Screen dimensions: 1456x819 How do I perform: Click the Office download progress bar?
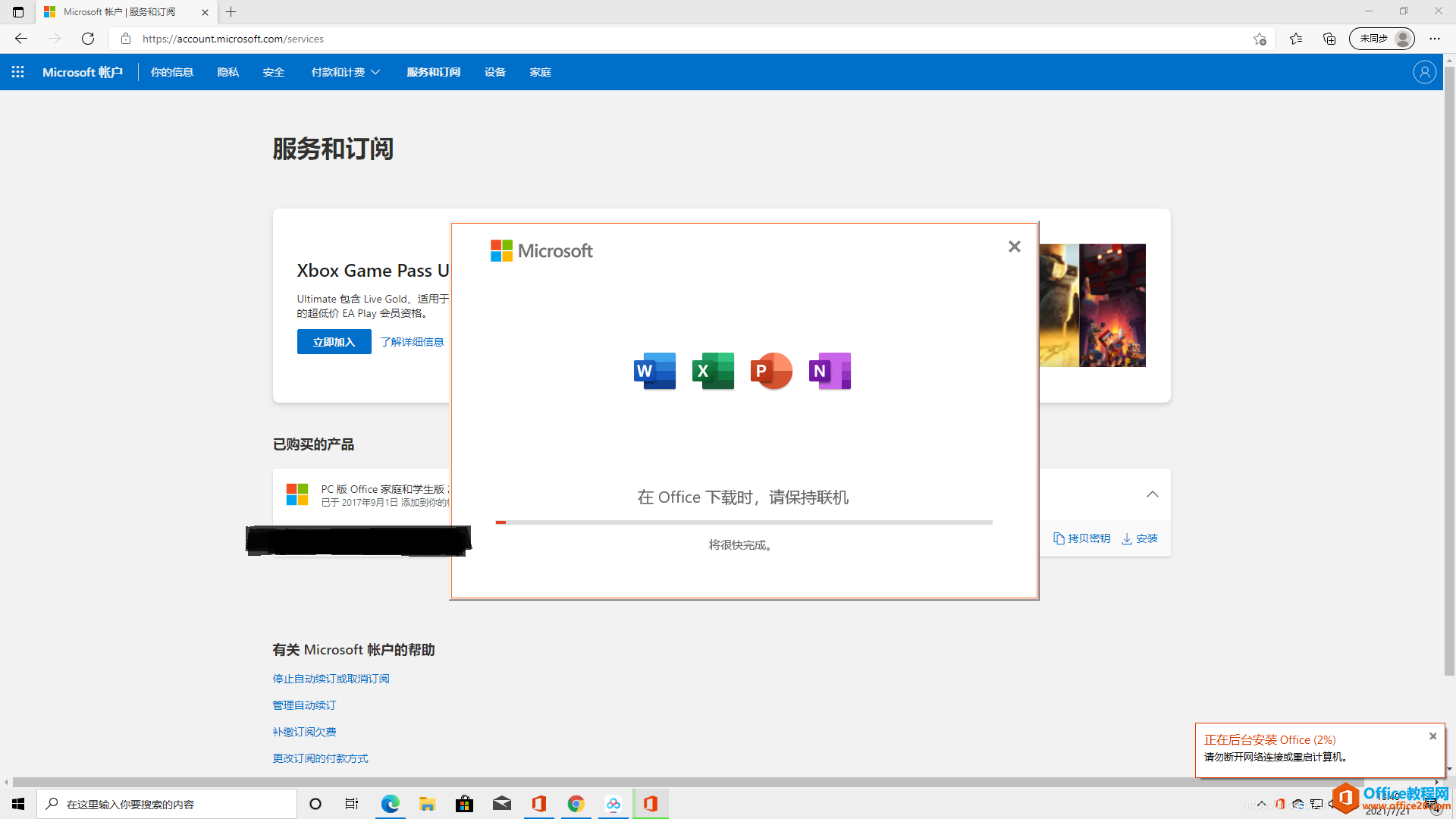[743, 521]
